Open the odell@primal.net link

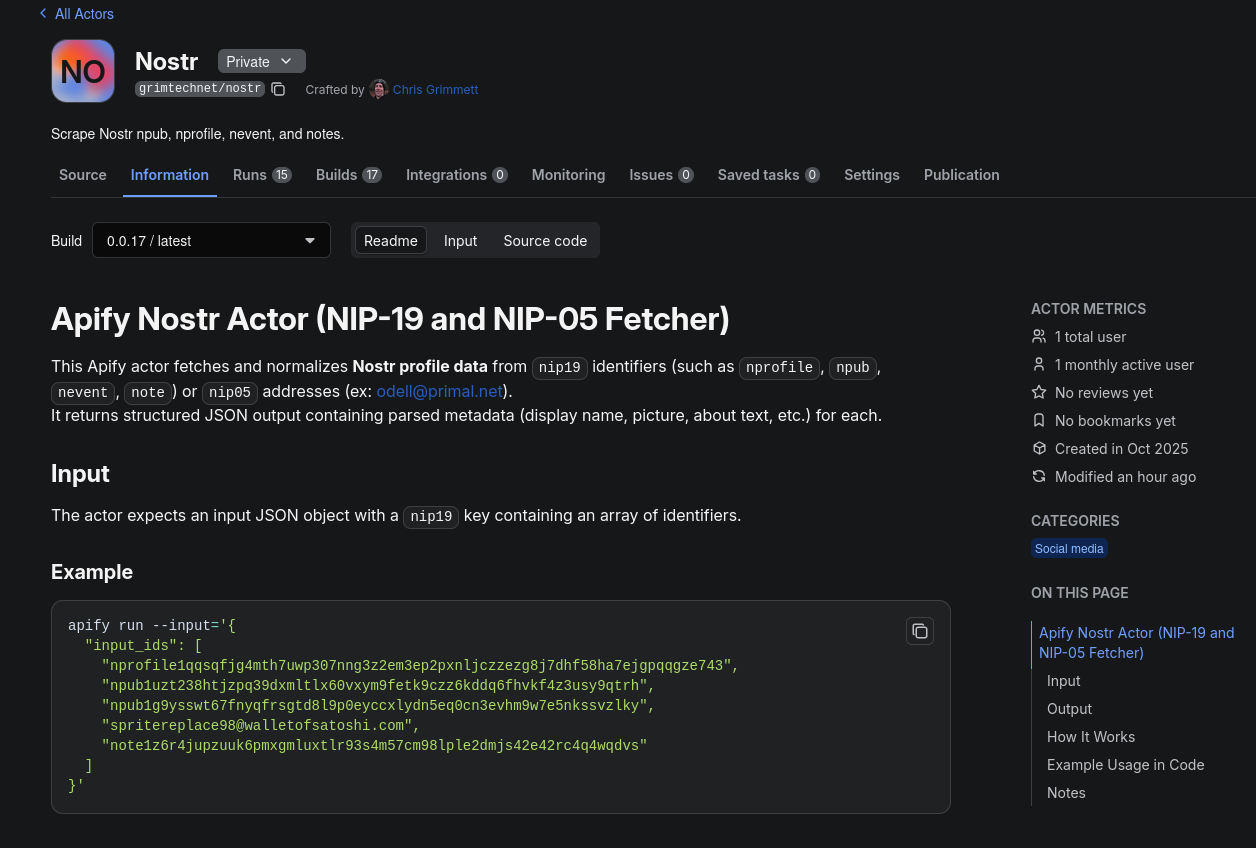point(439,391)
